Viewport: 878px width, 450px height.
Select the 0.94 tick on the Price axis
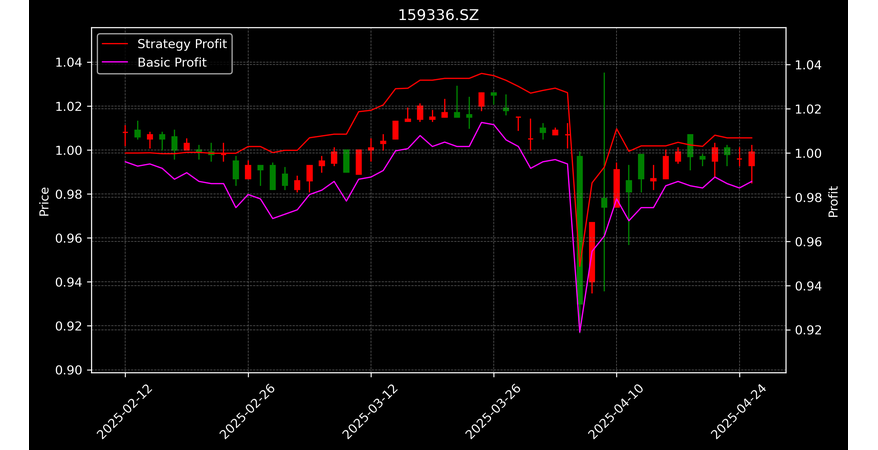click(68, 282)
